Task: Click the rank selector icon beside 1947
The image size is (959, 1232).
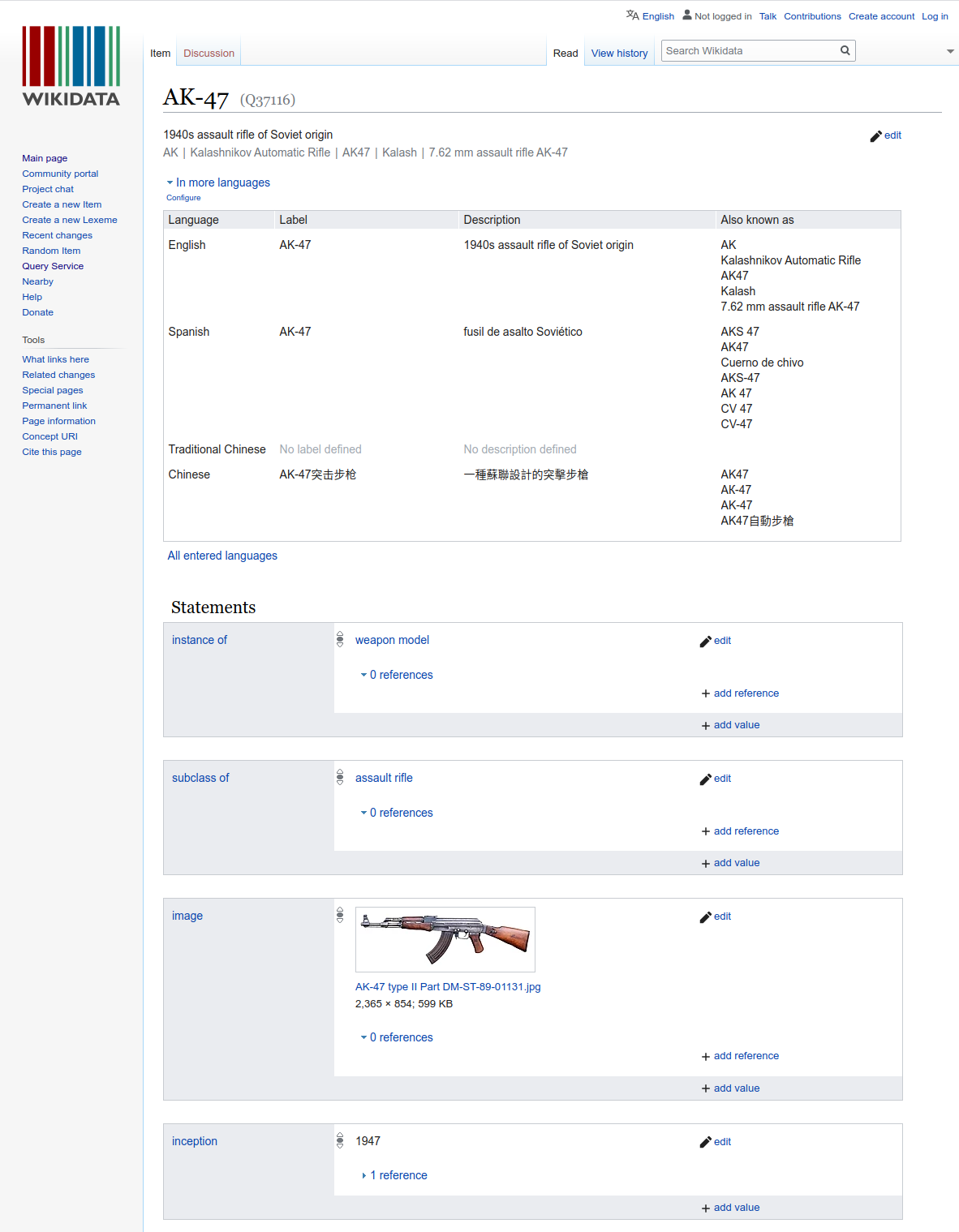Action: pyautogui.click(x=340, y=1141)
